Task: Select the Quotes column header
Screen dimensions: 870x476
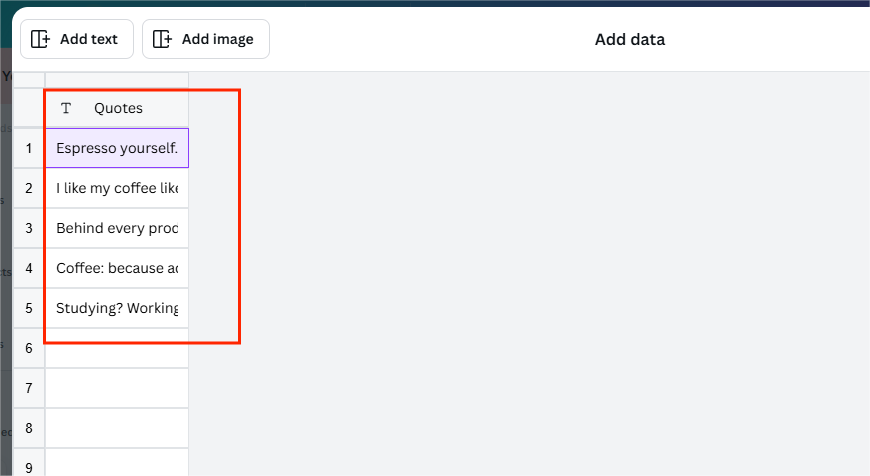Action: click(117, 108)
